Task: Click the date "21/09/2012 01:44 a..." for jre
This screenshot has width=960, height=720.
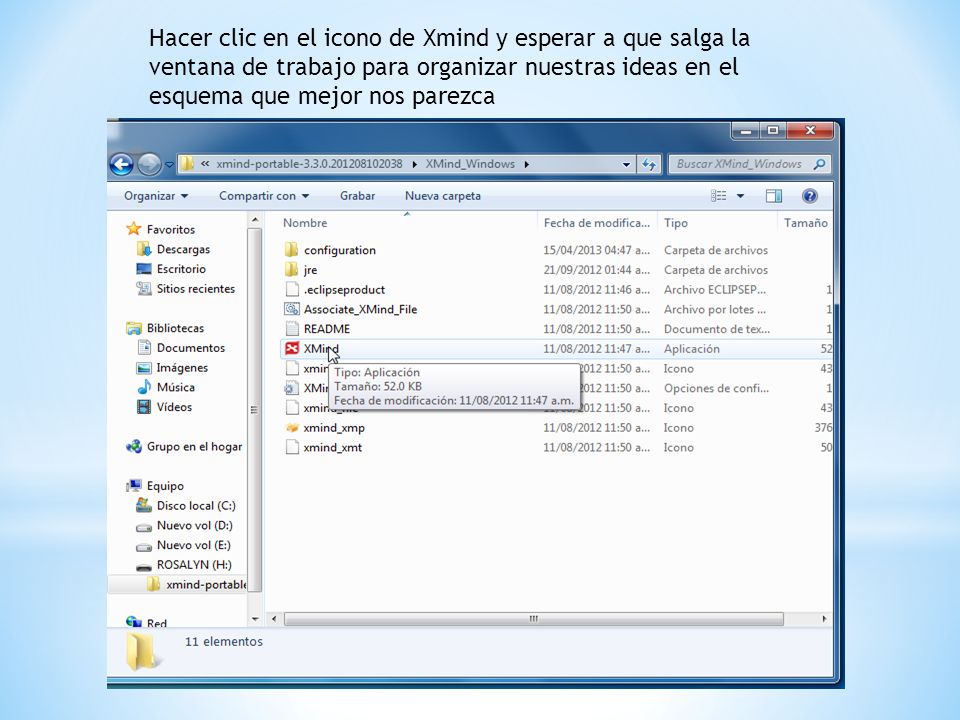Action: pos(596,269)
